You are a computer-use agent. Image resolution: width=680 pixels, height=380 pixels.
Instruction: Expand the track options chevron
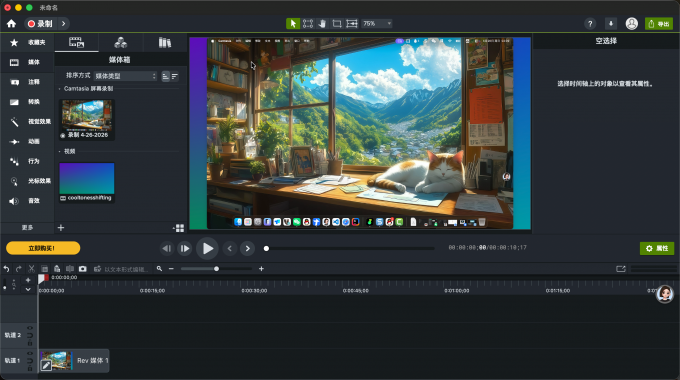(28, 289)
